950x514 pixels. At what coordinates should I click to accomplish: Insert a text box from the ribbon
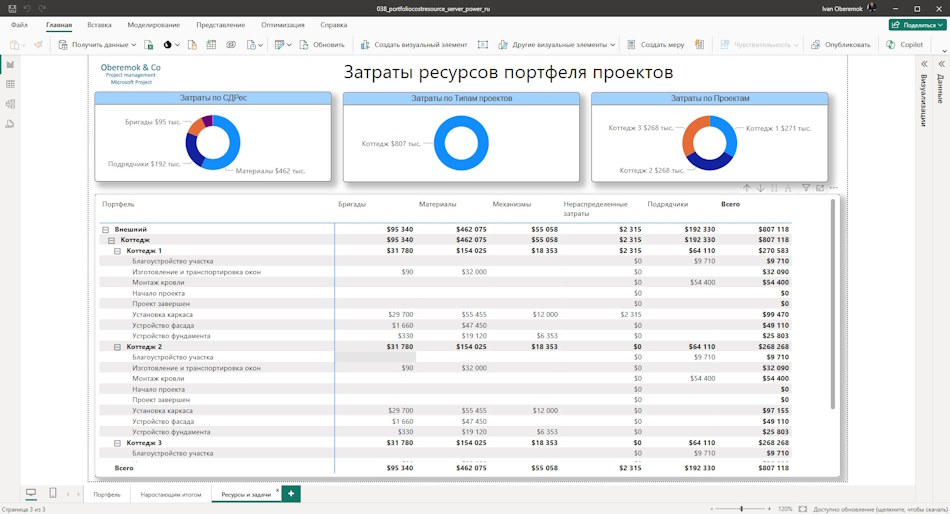coord(483,45)
